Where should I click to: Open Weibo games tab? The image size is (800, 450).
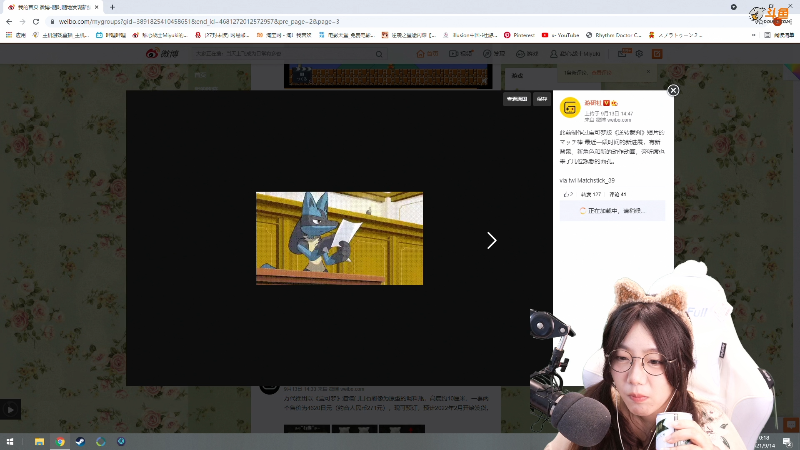coord(527,54)
